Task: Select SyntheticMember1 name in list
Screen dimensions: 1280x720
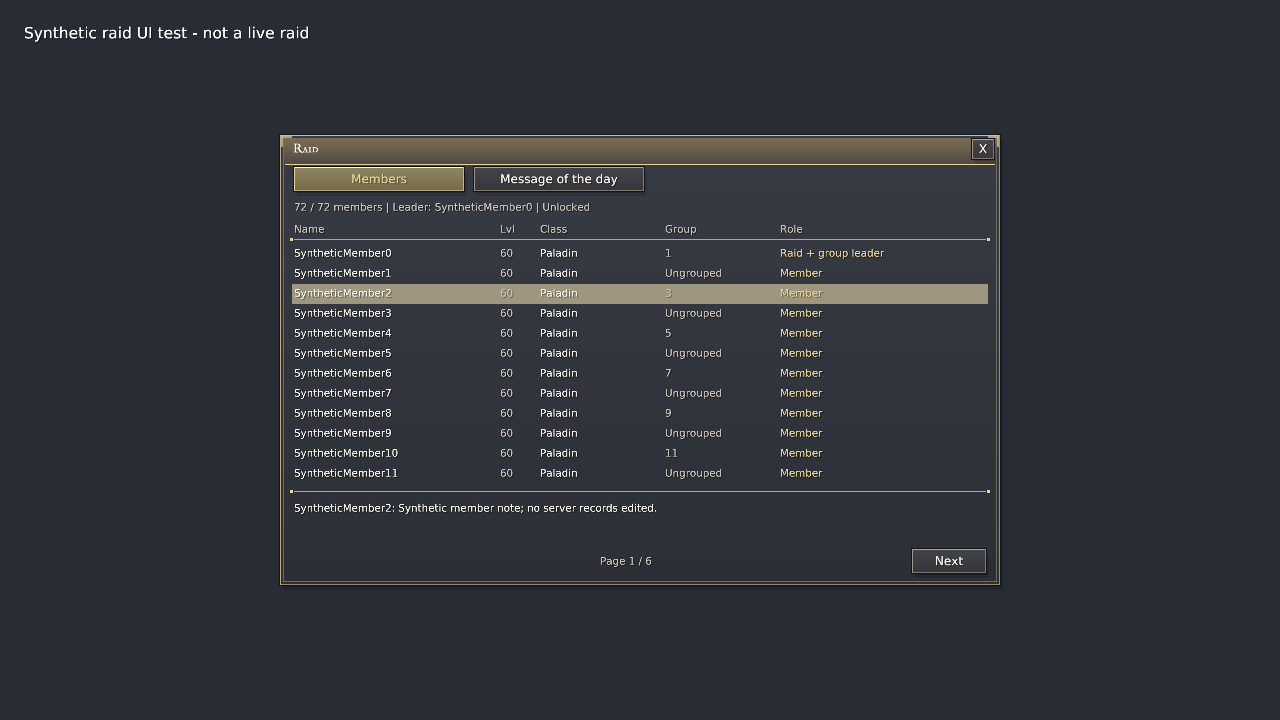Action: click(343, 273)
